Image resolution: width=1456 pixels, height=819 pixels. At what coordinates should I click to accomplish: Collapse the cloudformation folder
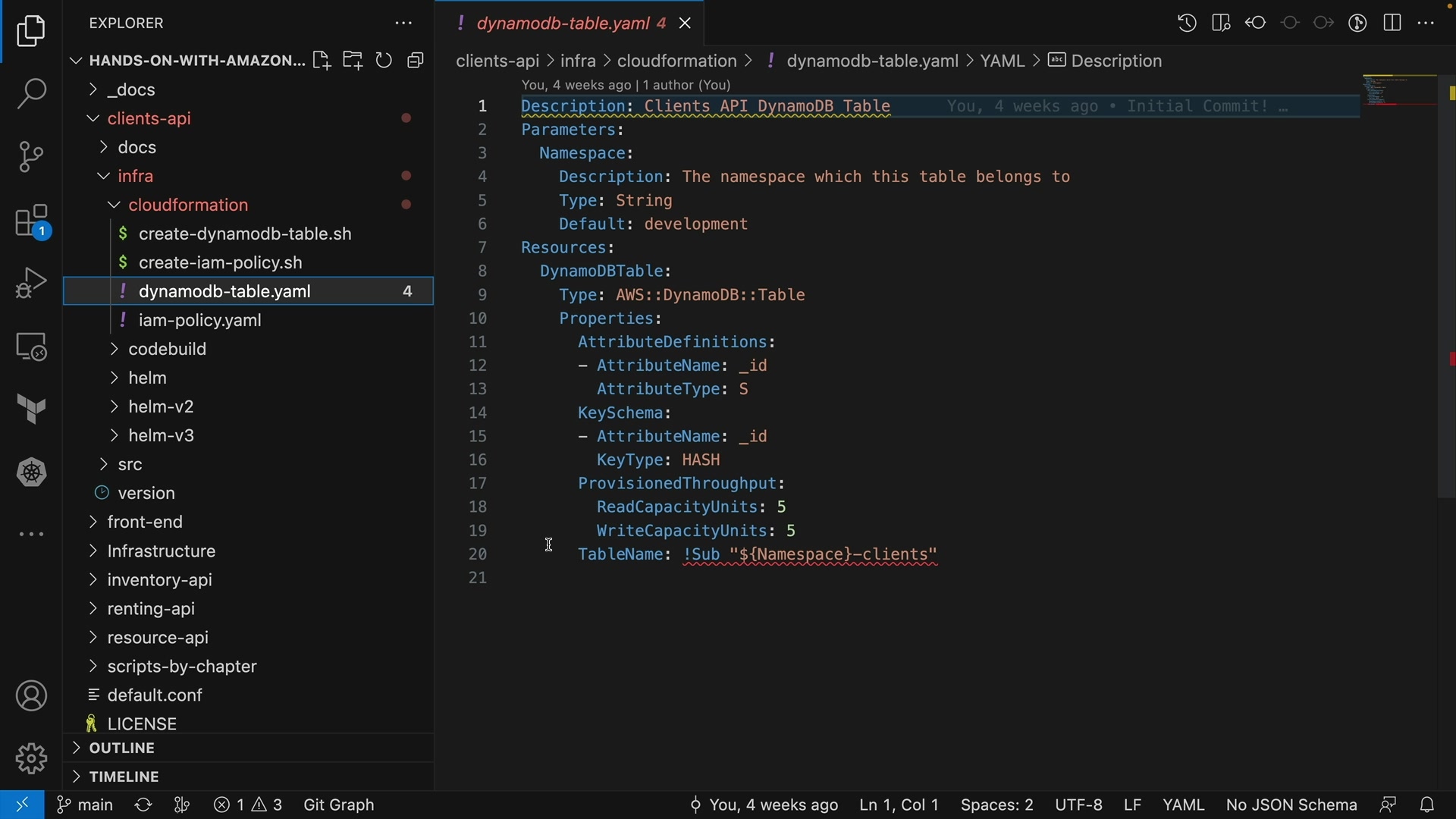click(x=188, y=206)
